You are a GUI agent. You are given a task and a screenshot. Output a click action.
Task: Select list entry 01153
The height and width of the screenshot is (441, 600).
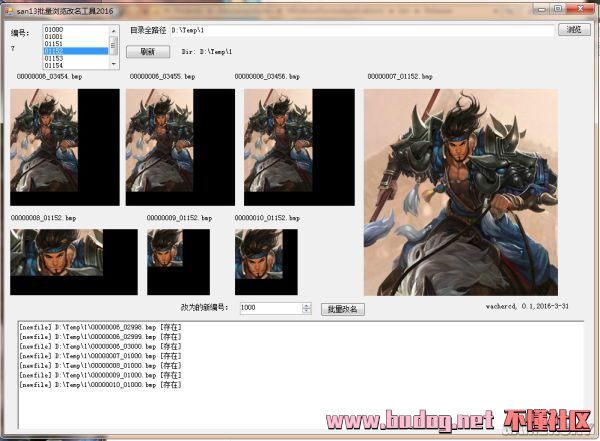tap(76, 58)
